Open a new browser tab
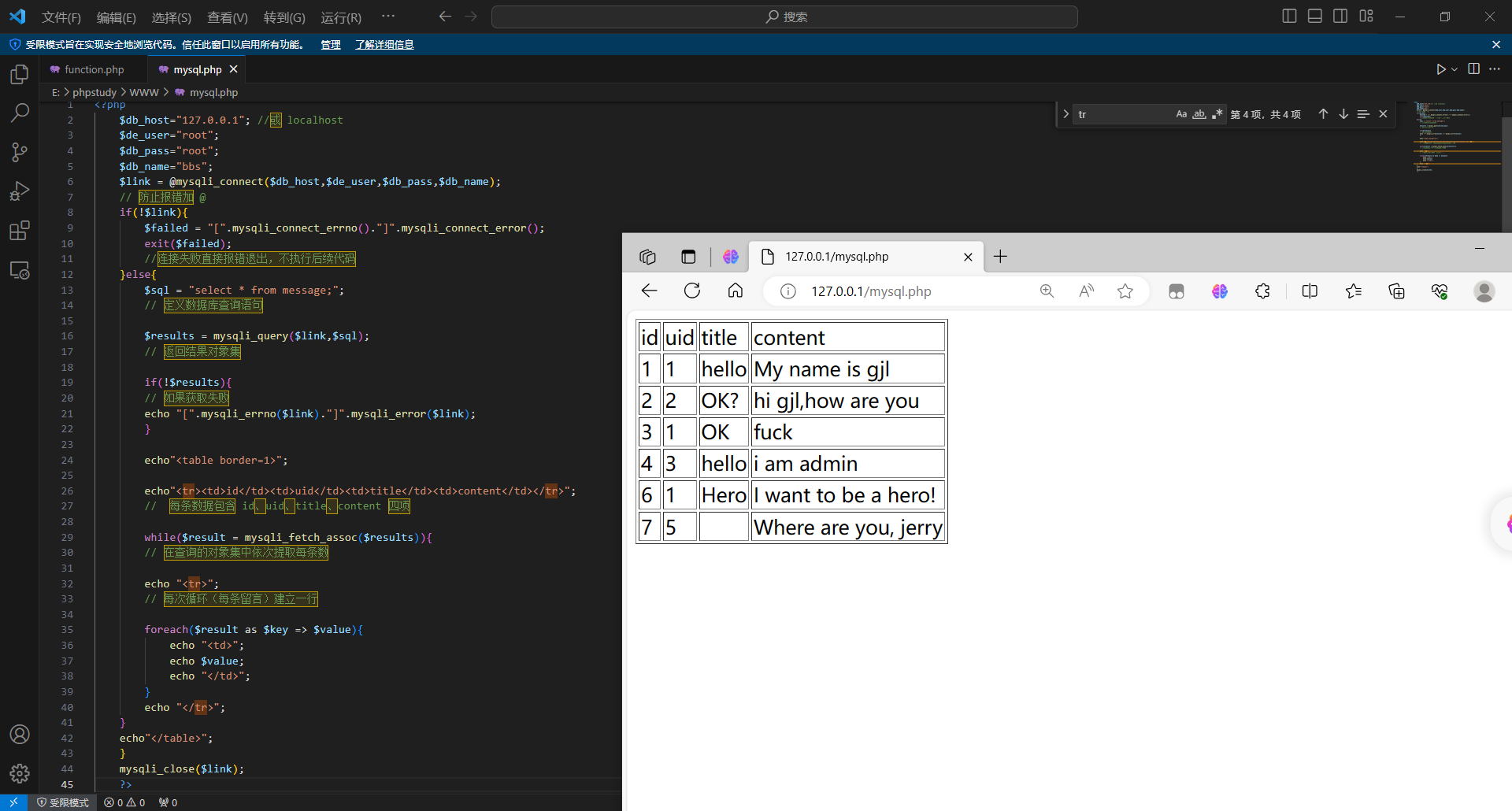This screenshot has height=811, width=1512. click(x=1000, y=257)
